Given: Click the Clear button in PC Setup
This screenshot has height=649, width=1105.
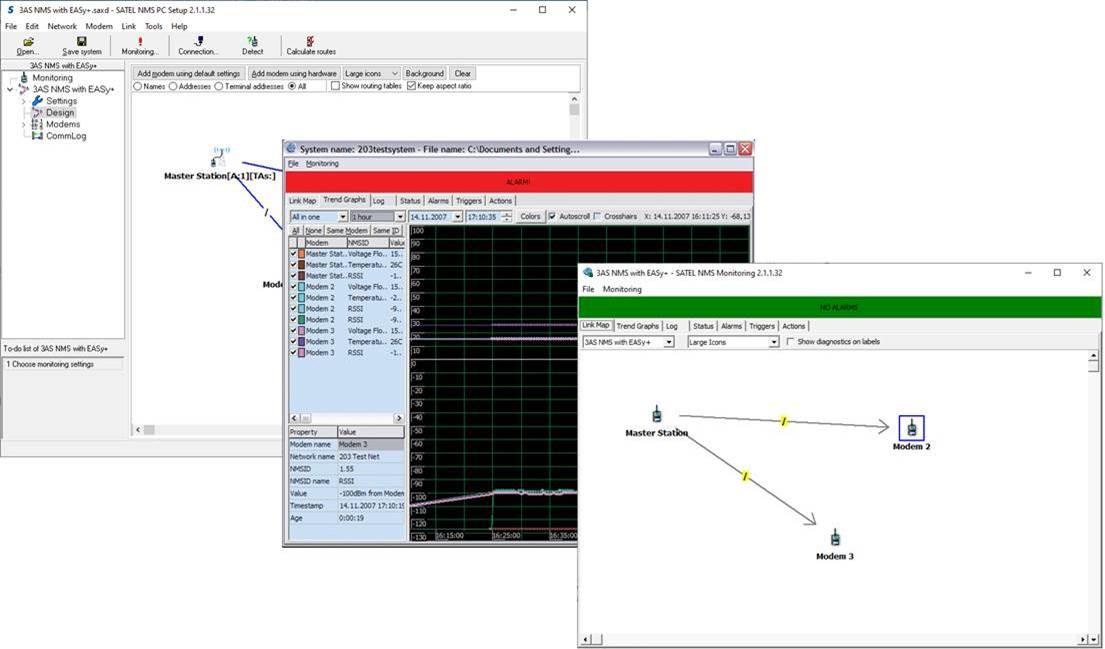Looking at the screenshot, I should point(462,73).
